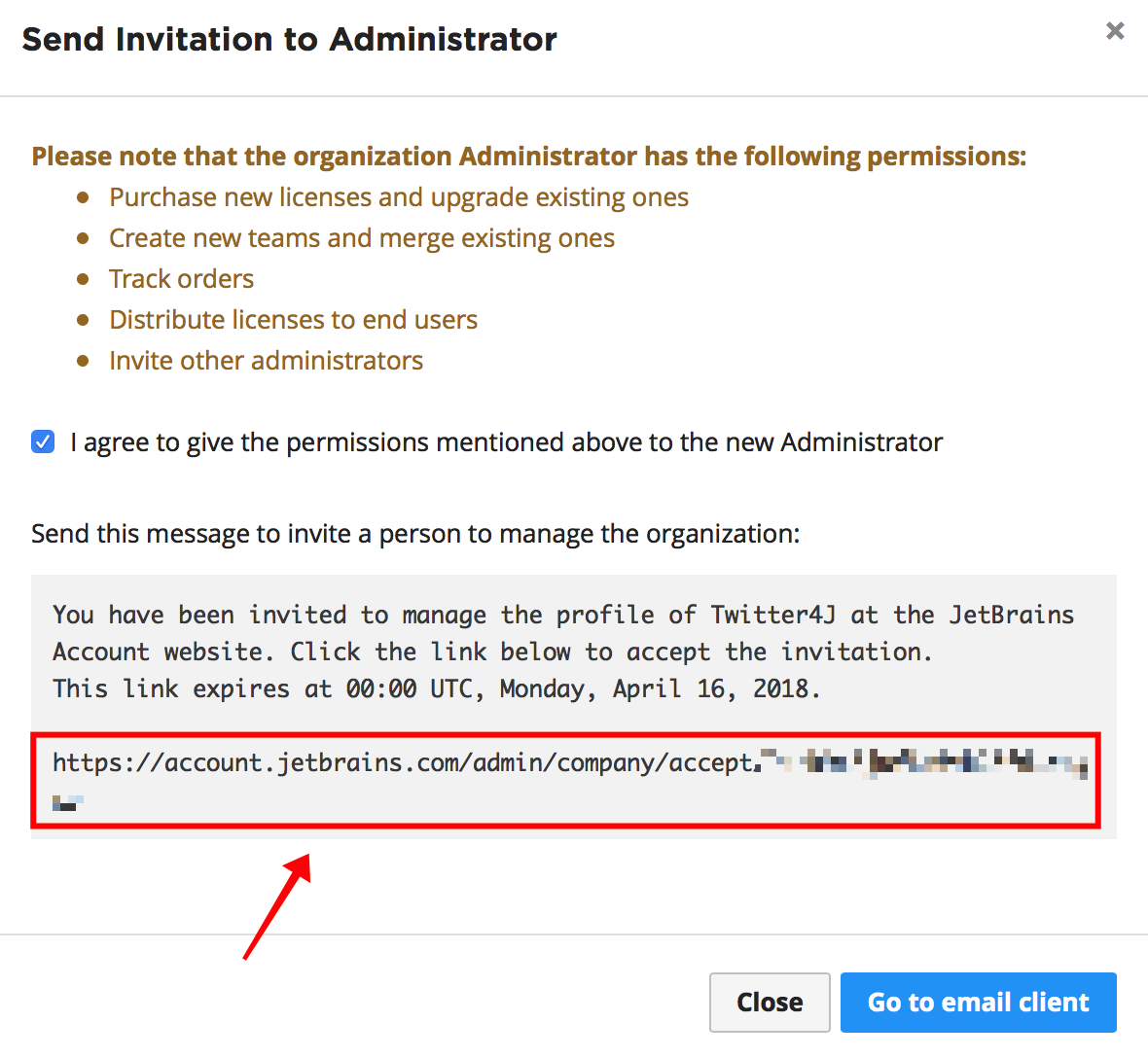Click 'Distribute licenses to end users' item
The image size is (1148, 1058).
tap(293, 320)
